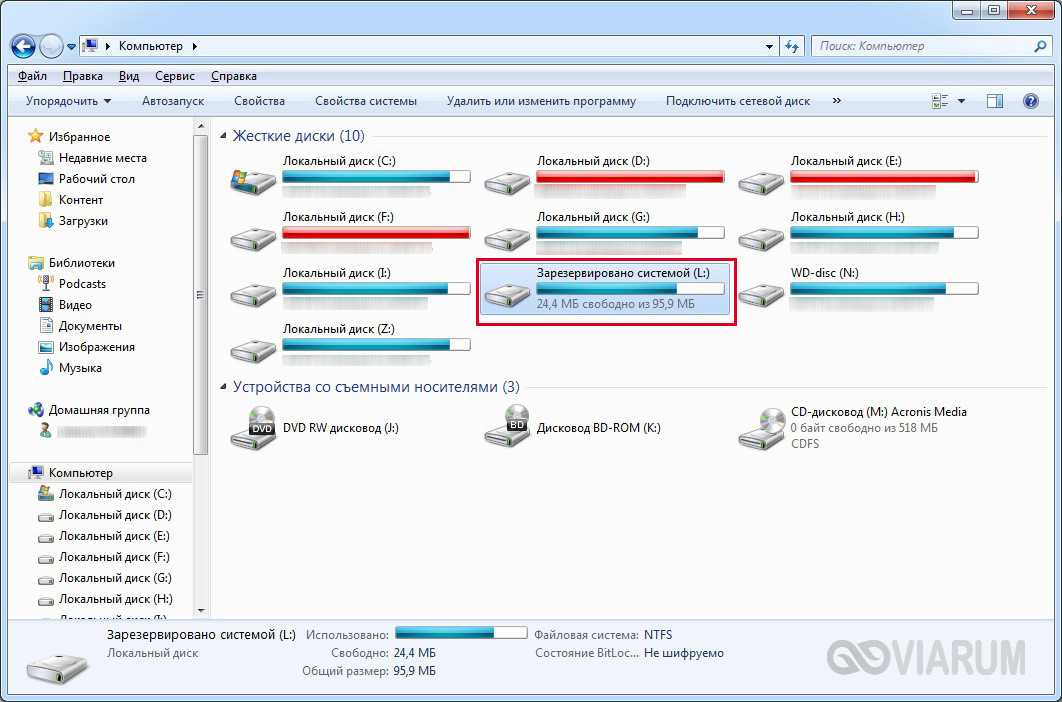Open recent pages dropdown next to Forward

71,47
